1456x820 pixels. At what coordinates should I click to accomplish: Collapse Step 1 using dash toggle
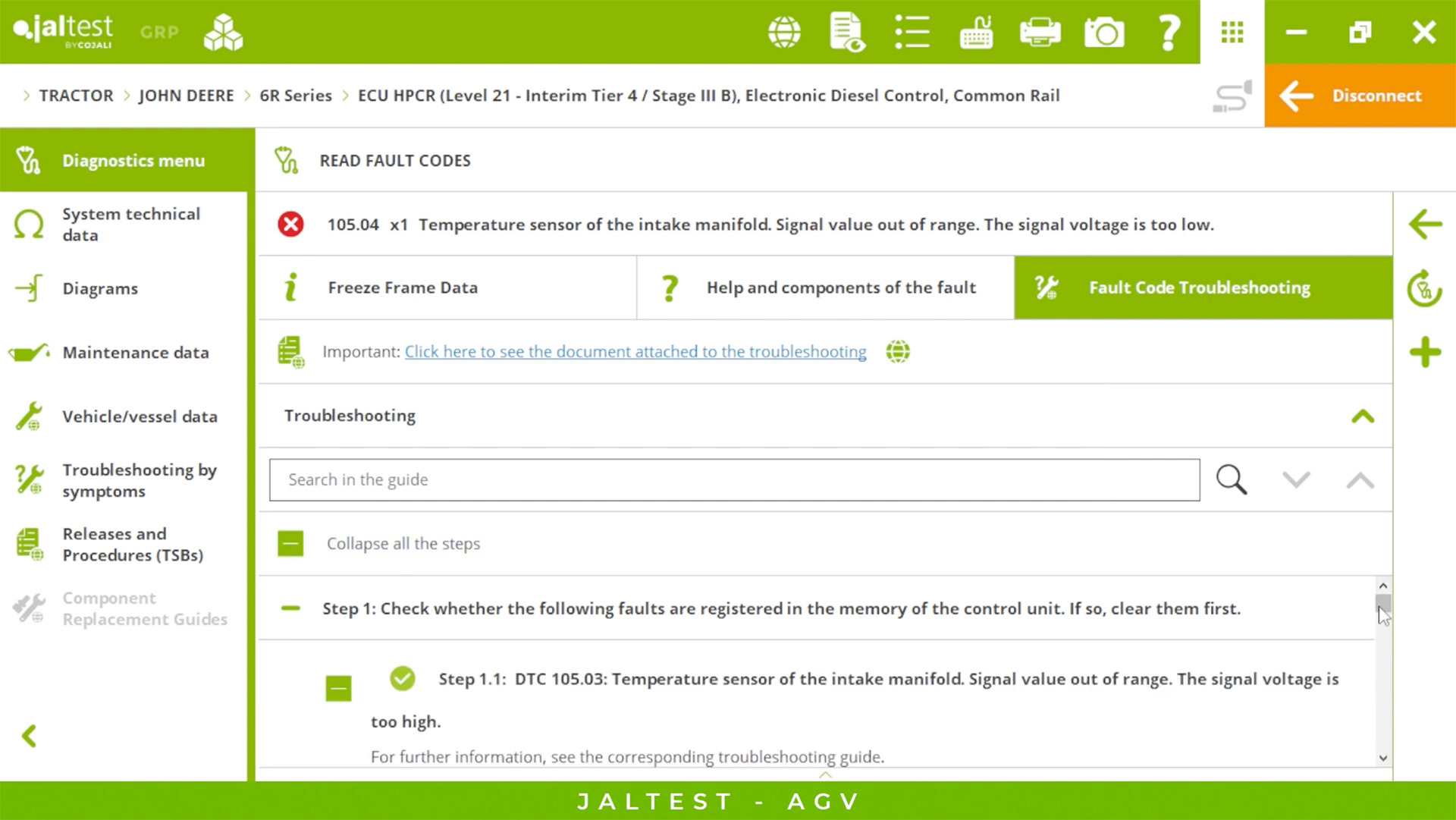tap(290, 608)
